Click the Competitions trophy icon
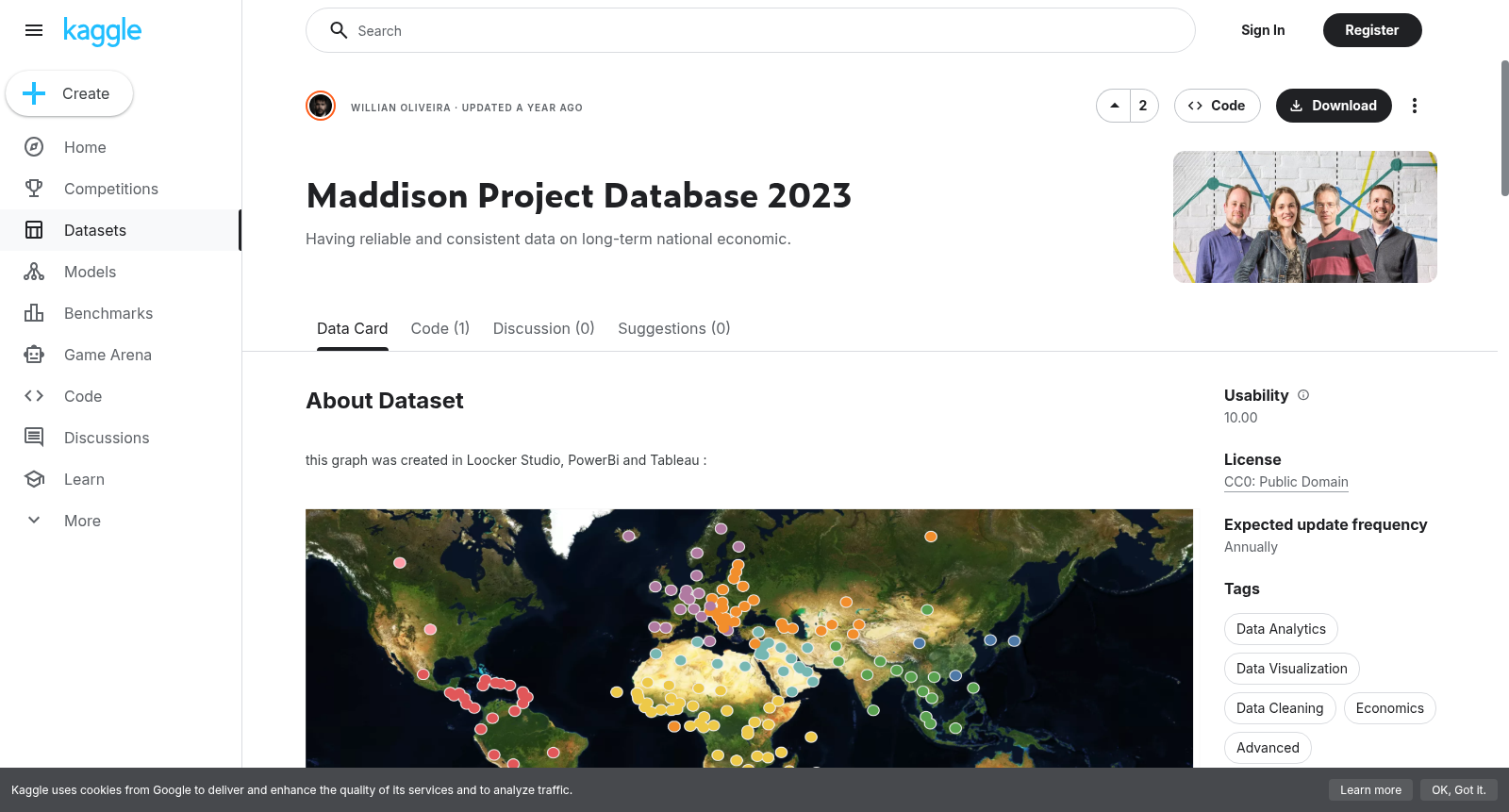This screenshot has width=1509, height=812. tap(34, 189)
